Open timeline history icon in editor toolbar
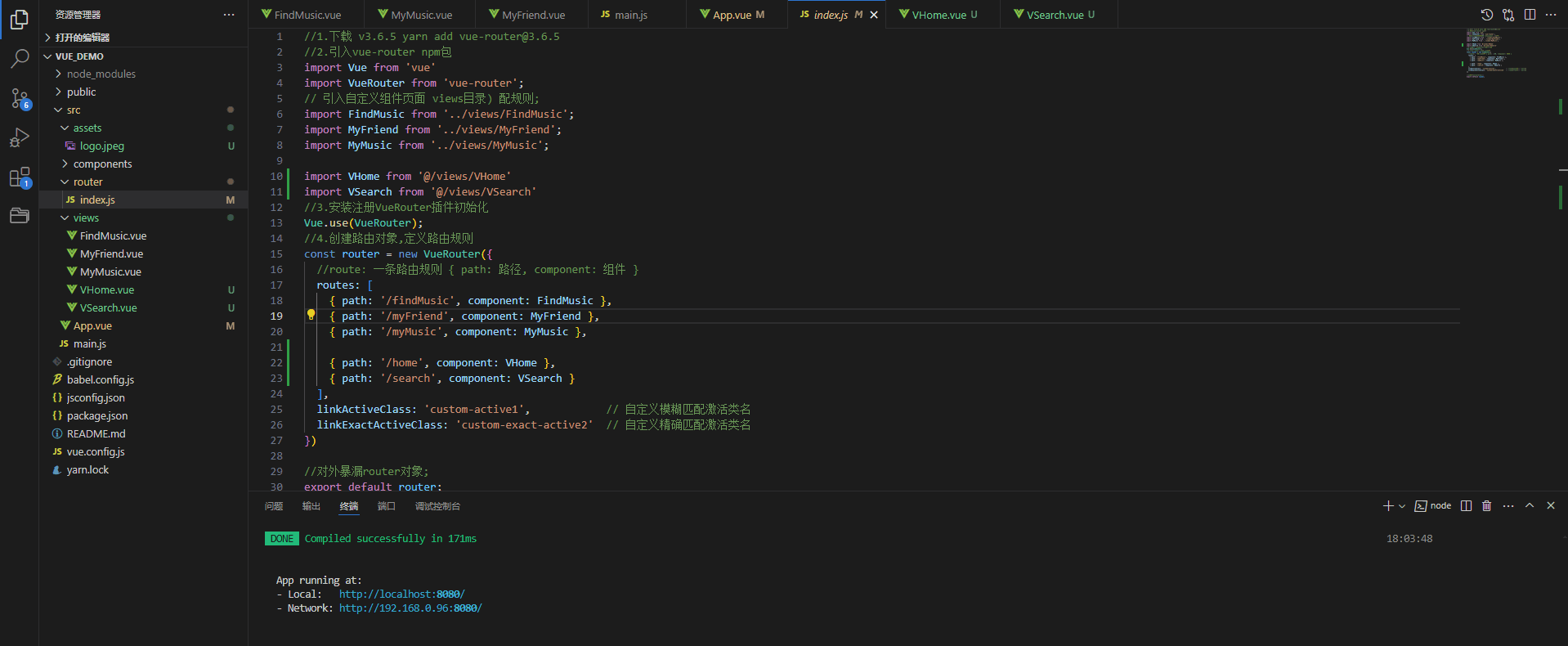 pos(1487,15)
